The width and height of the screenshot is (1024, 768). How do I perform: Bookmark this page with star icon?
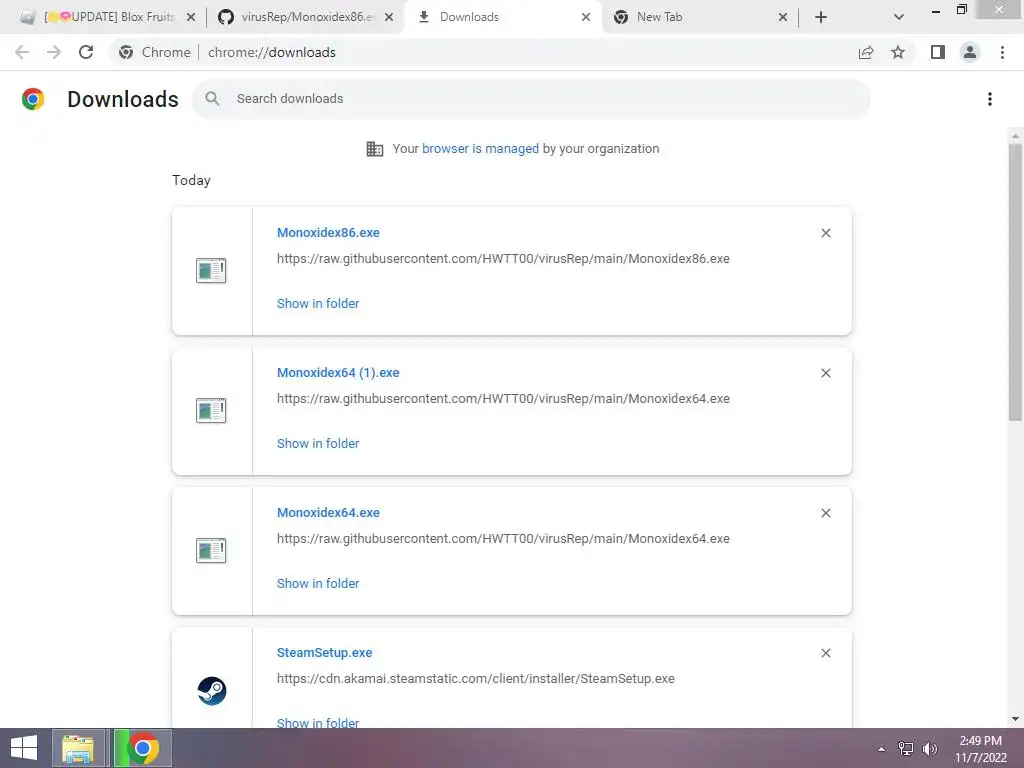[898, 52]
